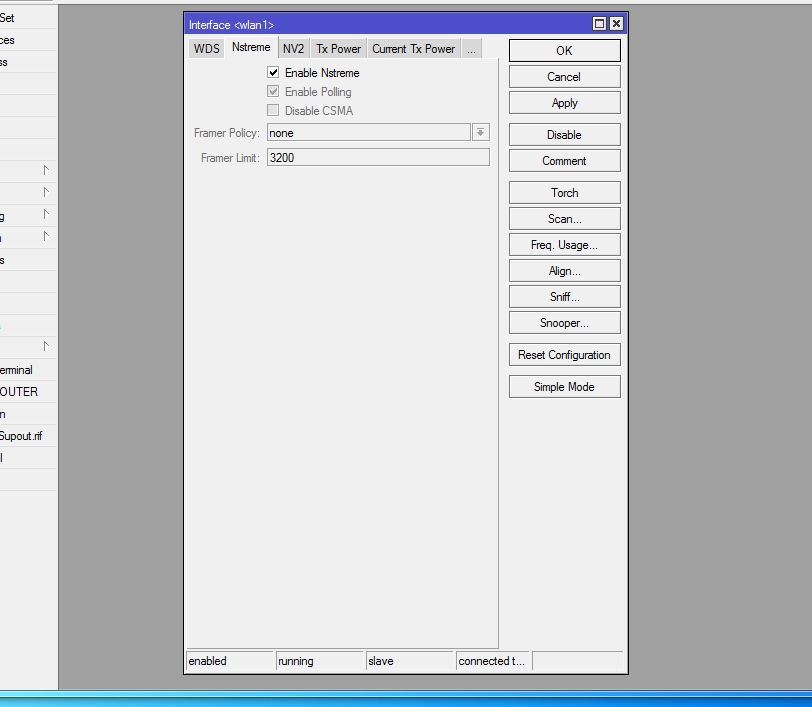Screen dimensions: 812x707
Task: Click the slave status field
Action: point(410,661)
